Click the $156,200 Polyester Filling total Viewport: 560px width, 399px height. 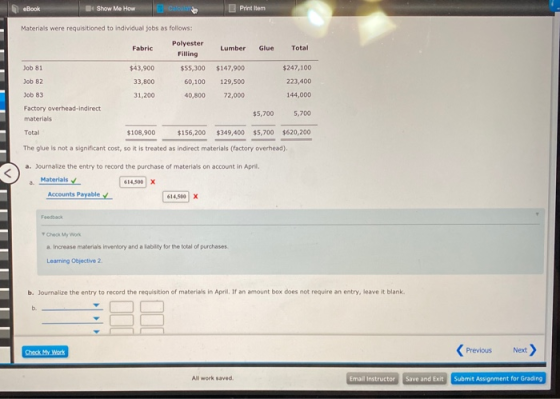191,133
